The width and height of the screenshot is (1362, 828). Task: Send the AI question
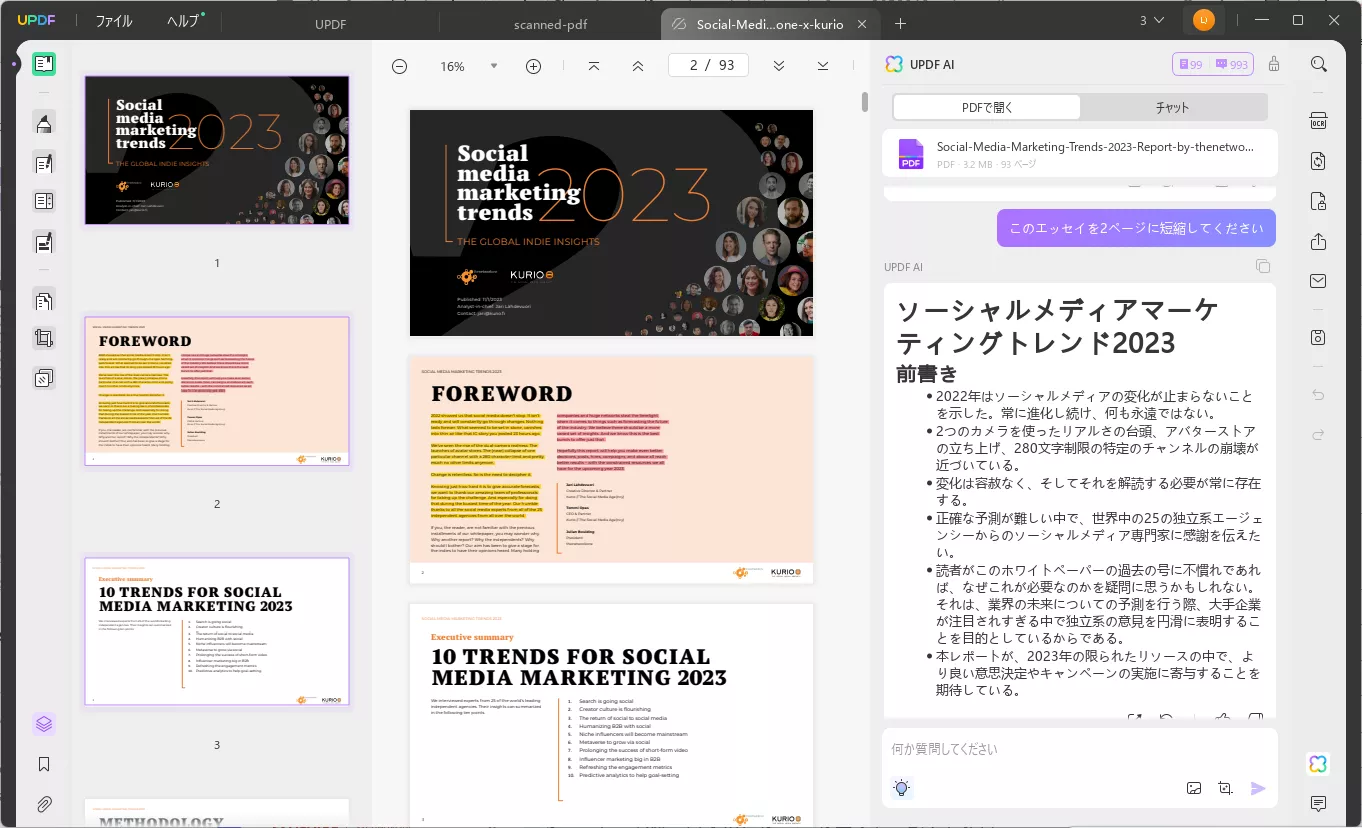pyautogui.click(x=1258, y=788)
